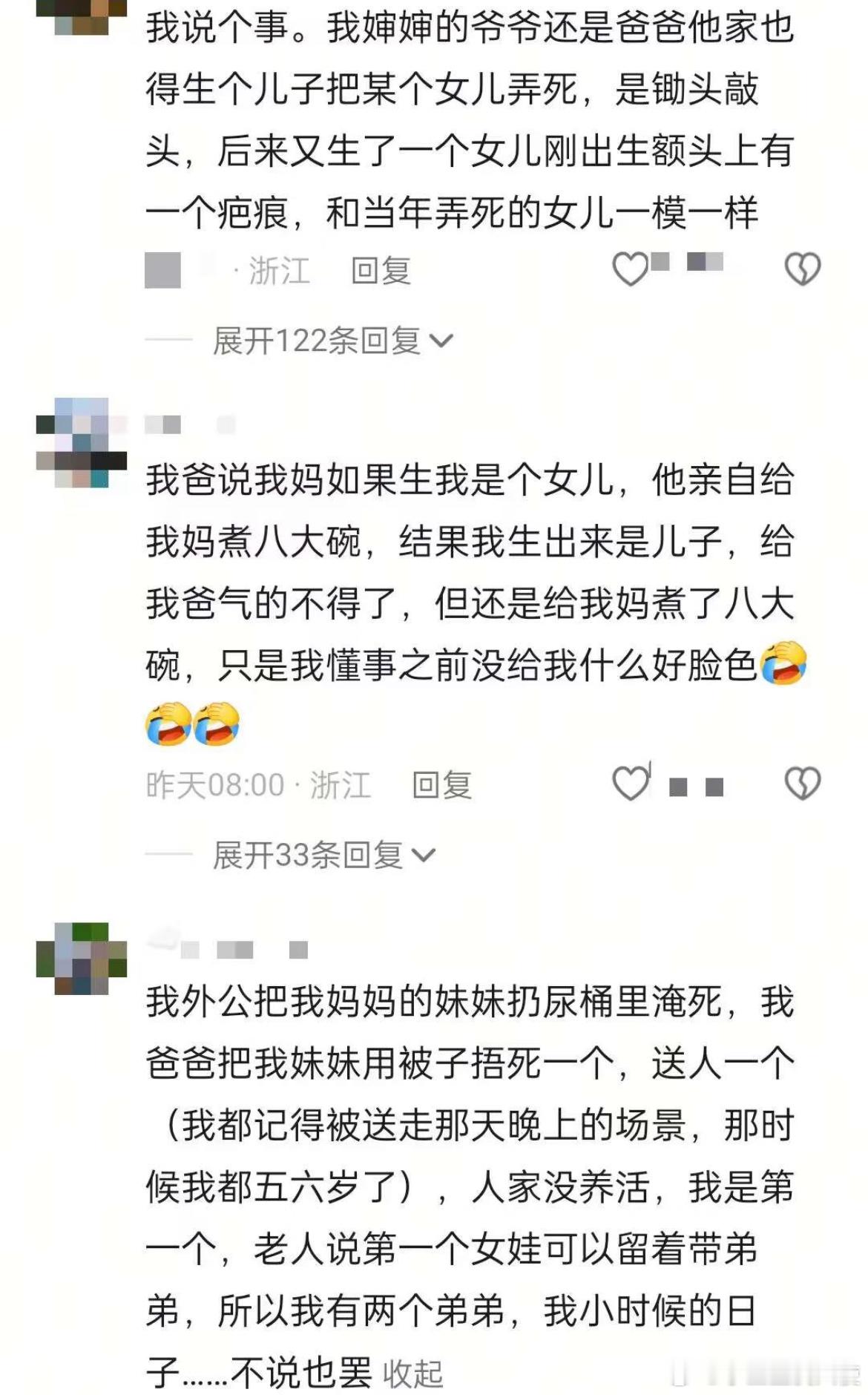Reply to the comment posted 昨天08:00

442,785
